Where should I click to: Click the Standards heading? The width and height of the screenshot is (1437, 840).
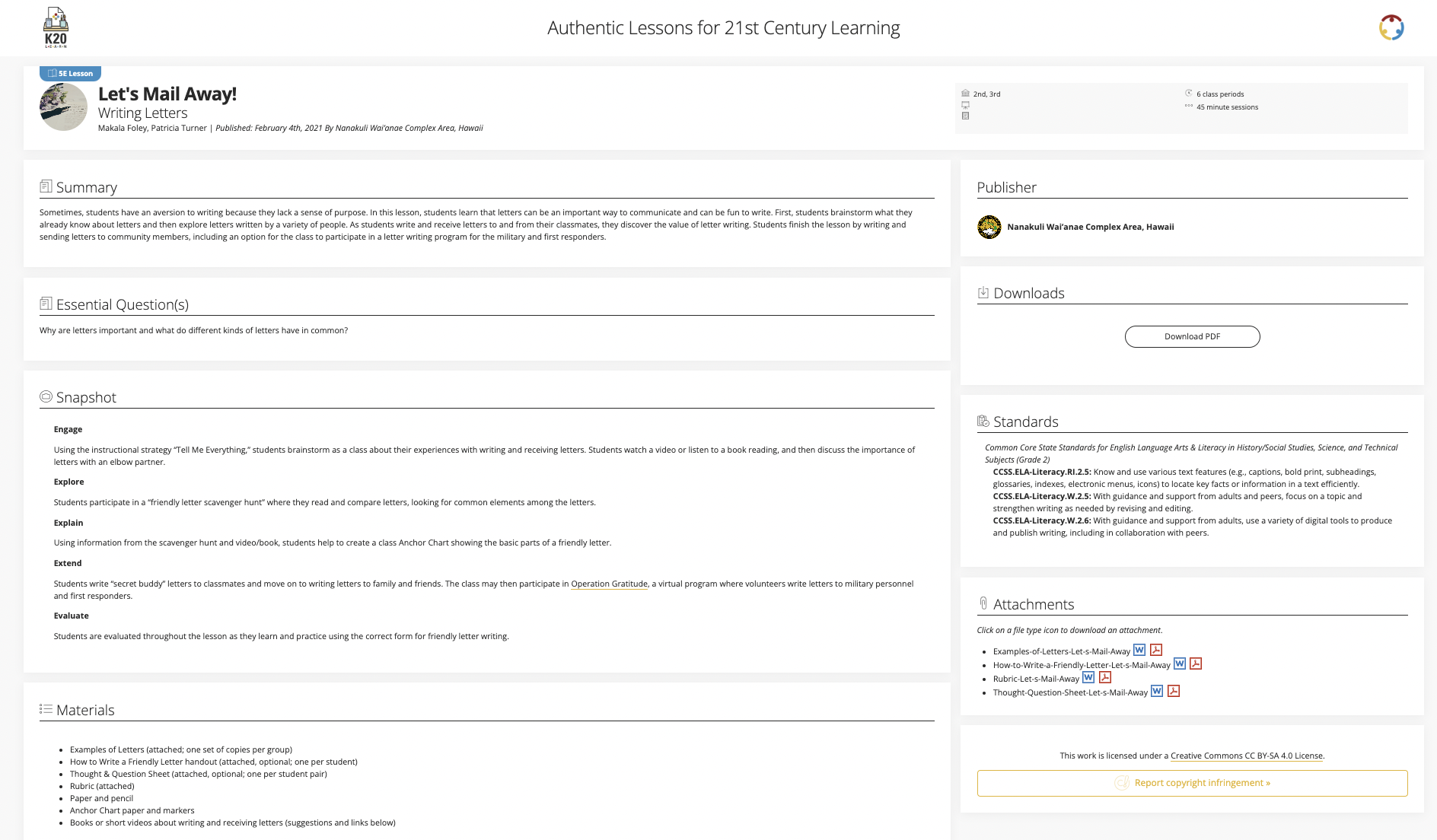pos(1026,422)
